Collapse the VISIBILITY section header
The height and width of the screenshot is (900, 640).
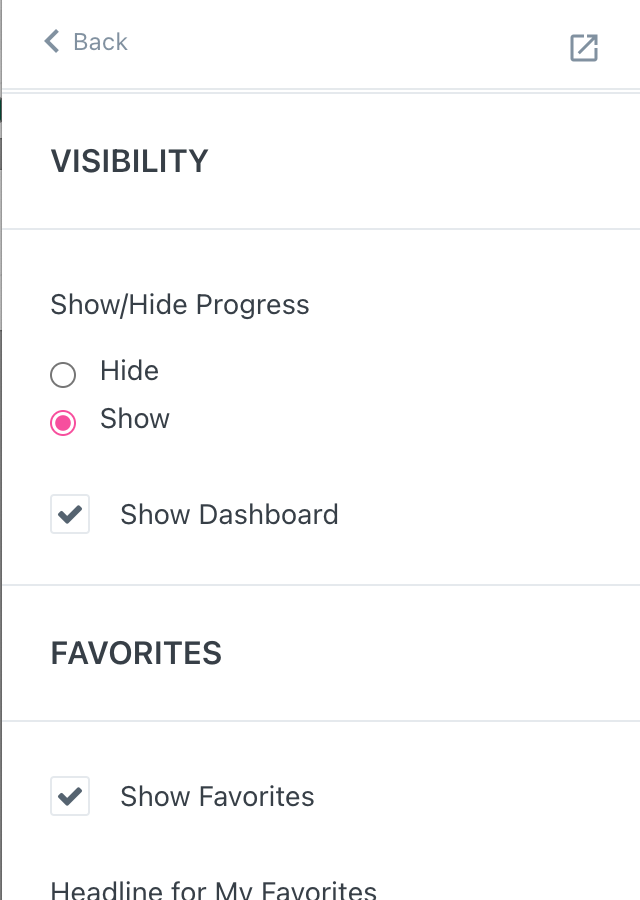[x=130, y=161]
